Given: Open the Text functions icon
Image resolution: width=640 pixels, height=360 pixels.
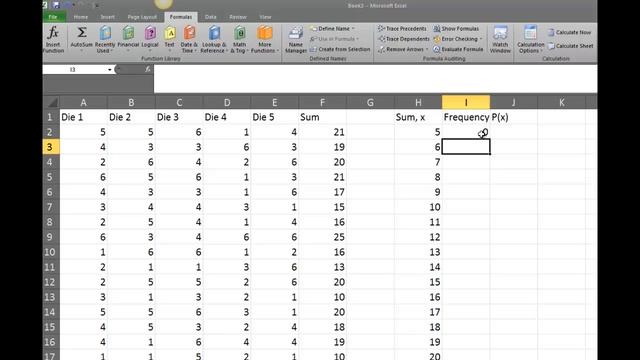Looking at the screenshot, I should pos(170,33).
